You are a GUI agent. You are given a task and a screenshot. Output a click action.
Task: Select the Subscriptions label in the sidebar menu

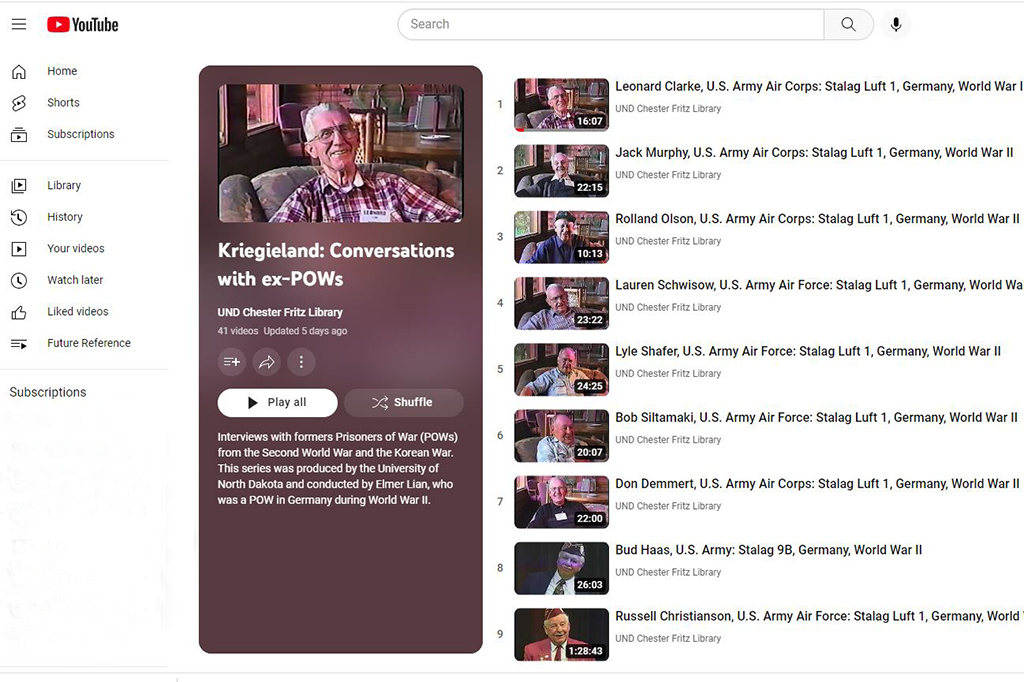(x=80, y=134)
